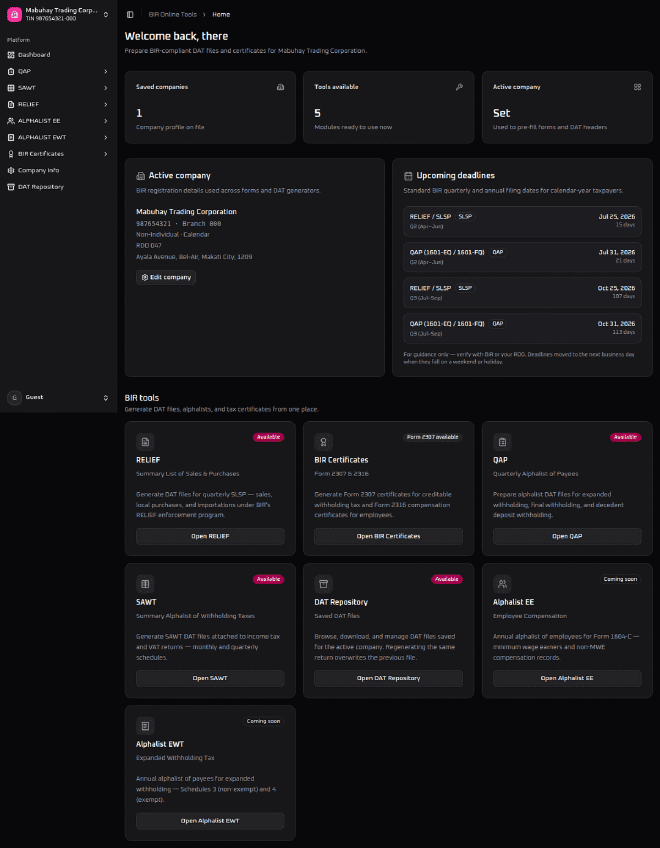Click the Edit company button
The image size is (660, 848).
click(166, 277)
